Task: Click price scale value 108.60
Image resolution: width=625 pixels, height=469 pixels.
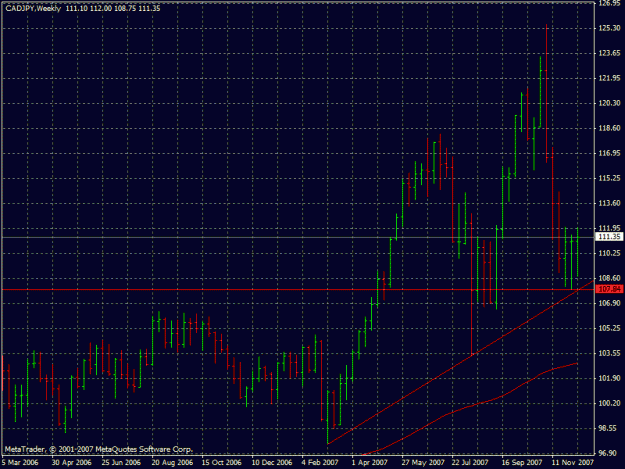Action: [x=610, y=278]
